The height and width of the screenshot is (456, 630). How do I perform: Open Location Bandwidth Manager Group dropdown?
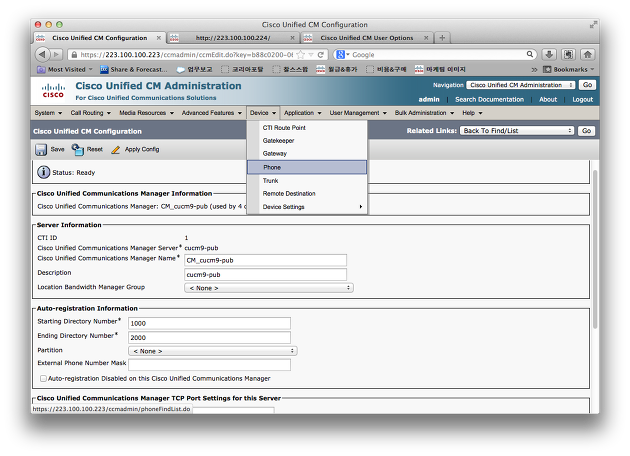click(269, 288)
